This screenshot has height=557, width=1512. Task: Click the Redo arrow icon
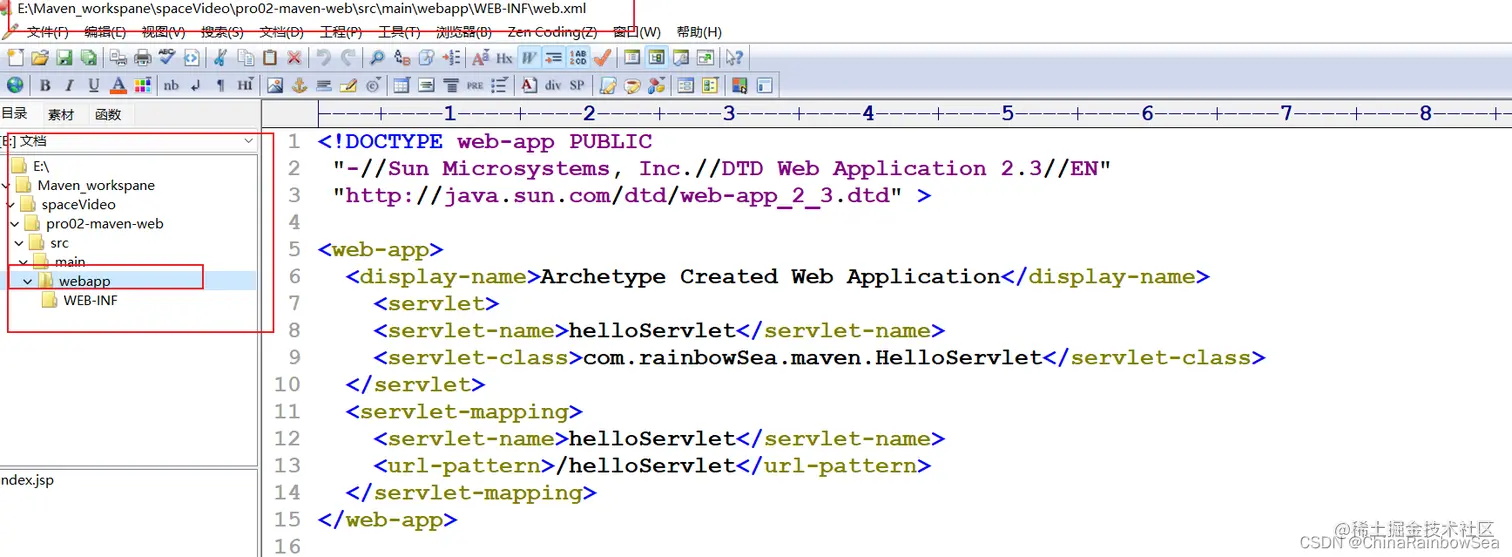pyautogui.click(x=346, y=58)
